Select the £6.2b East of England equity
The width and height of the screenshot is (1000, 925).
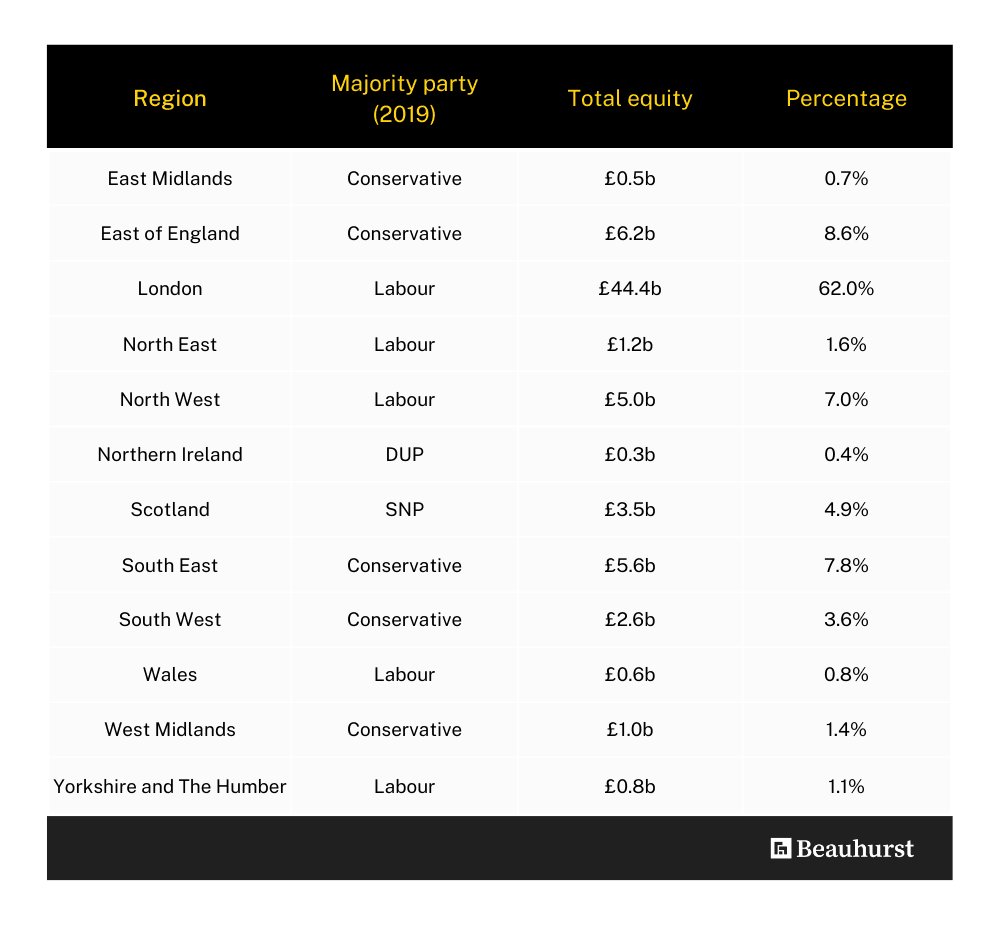630,233
